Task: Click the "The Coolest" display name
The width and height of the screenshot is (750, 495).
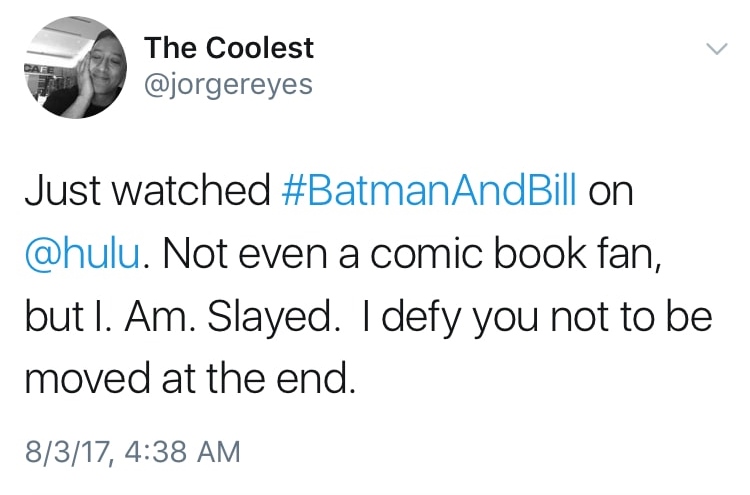Action: (x=229, y=48)
